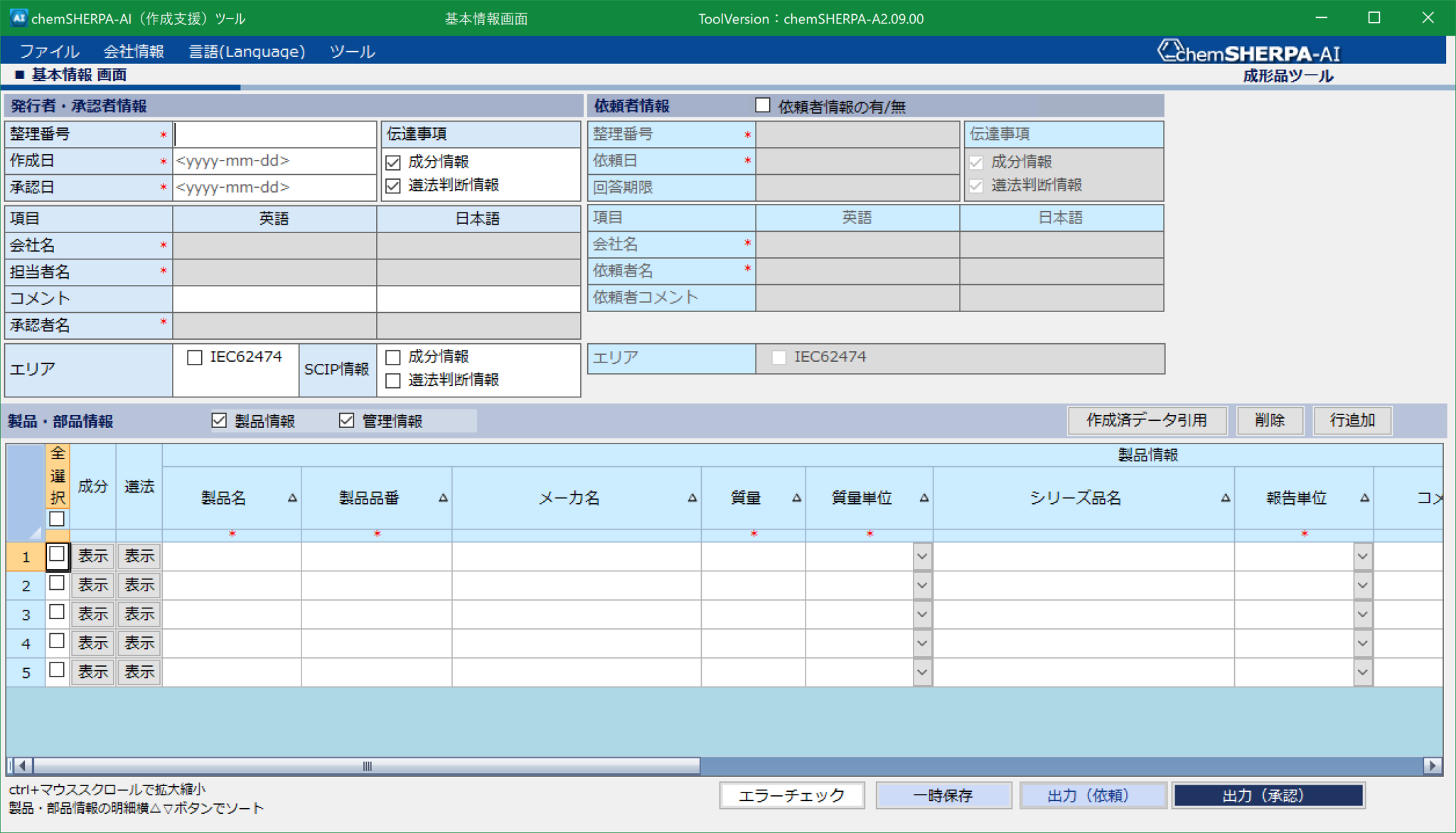Open 成分 表示 view for row 1
This screenshot has height=833, width=1456.
(x=92, y=557)
